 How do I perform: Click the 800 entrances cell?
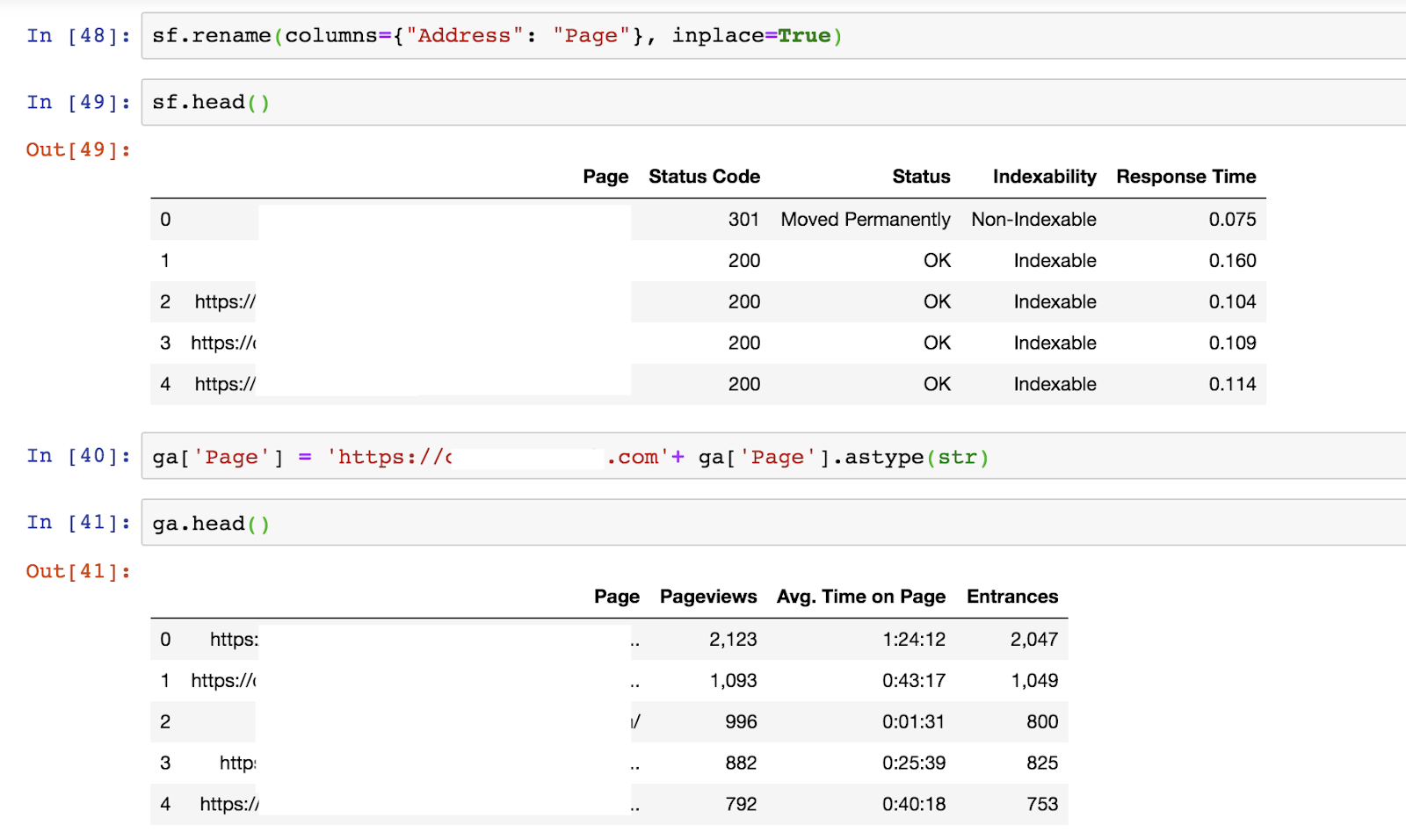1042,722
